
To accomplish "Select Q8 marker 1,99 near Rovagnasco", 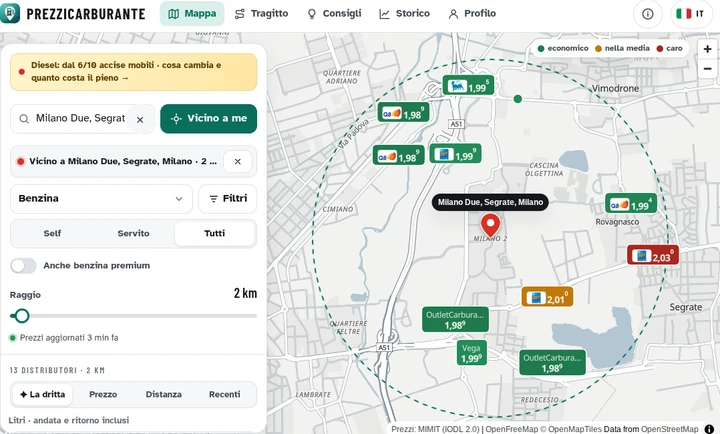I will click(x=631, y=203).
